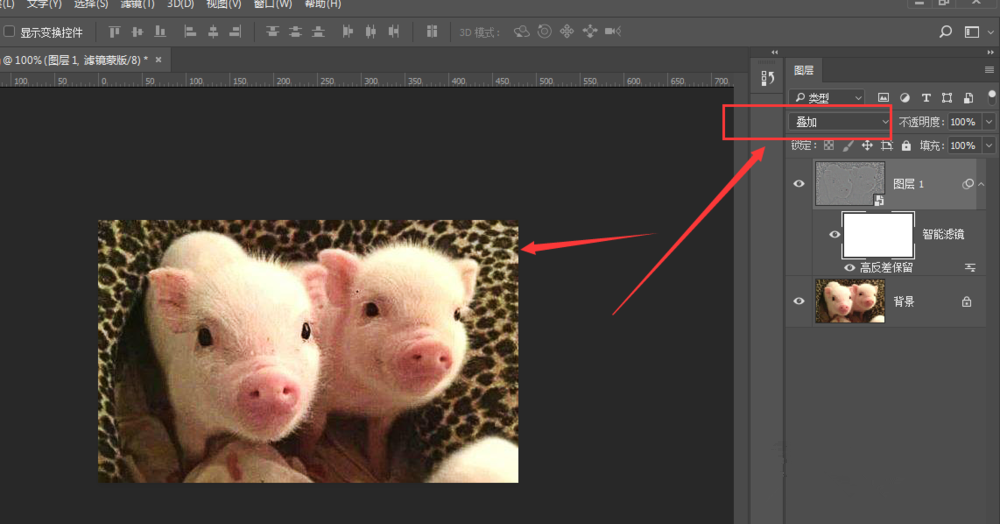Open the 叠加 blend mode dropdown
The image size is (1000, 524).
point(840,122)
